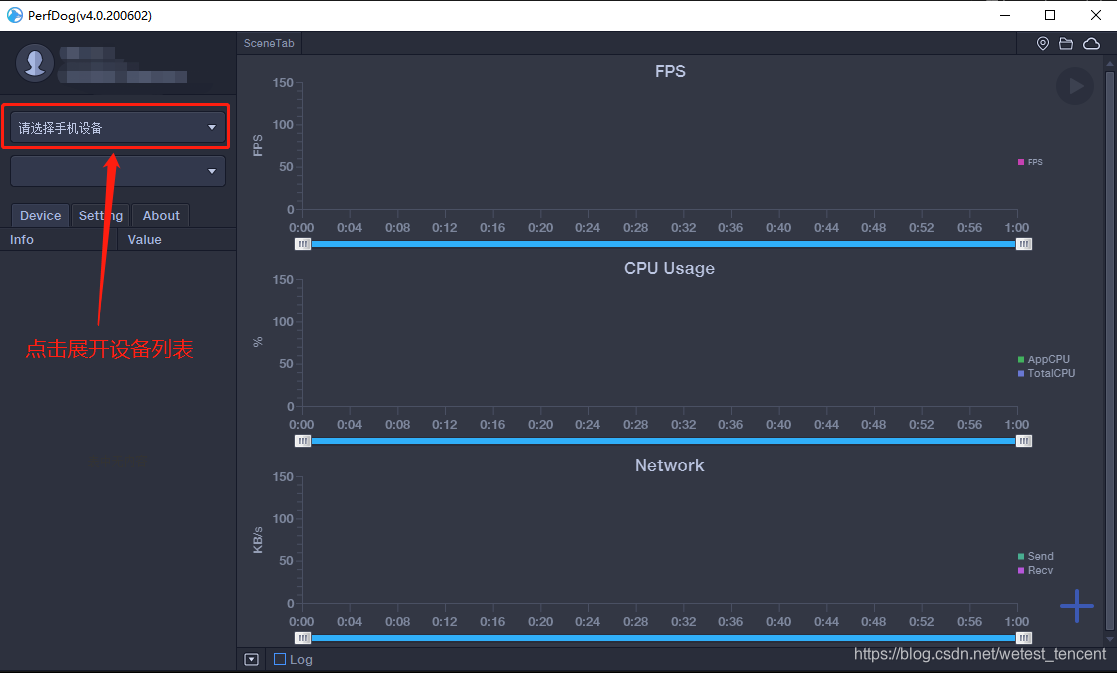This screenshot has height=673, width=1117.
Task: Select the SceneTab tab
Action: [269, 43]
